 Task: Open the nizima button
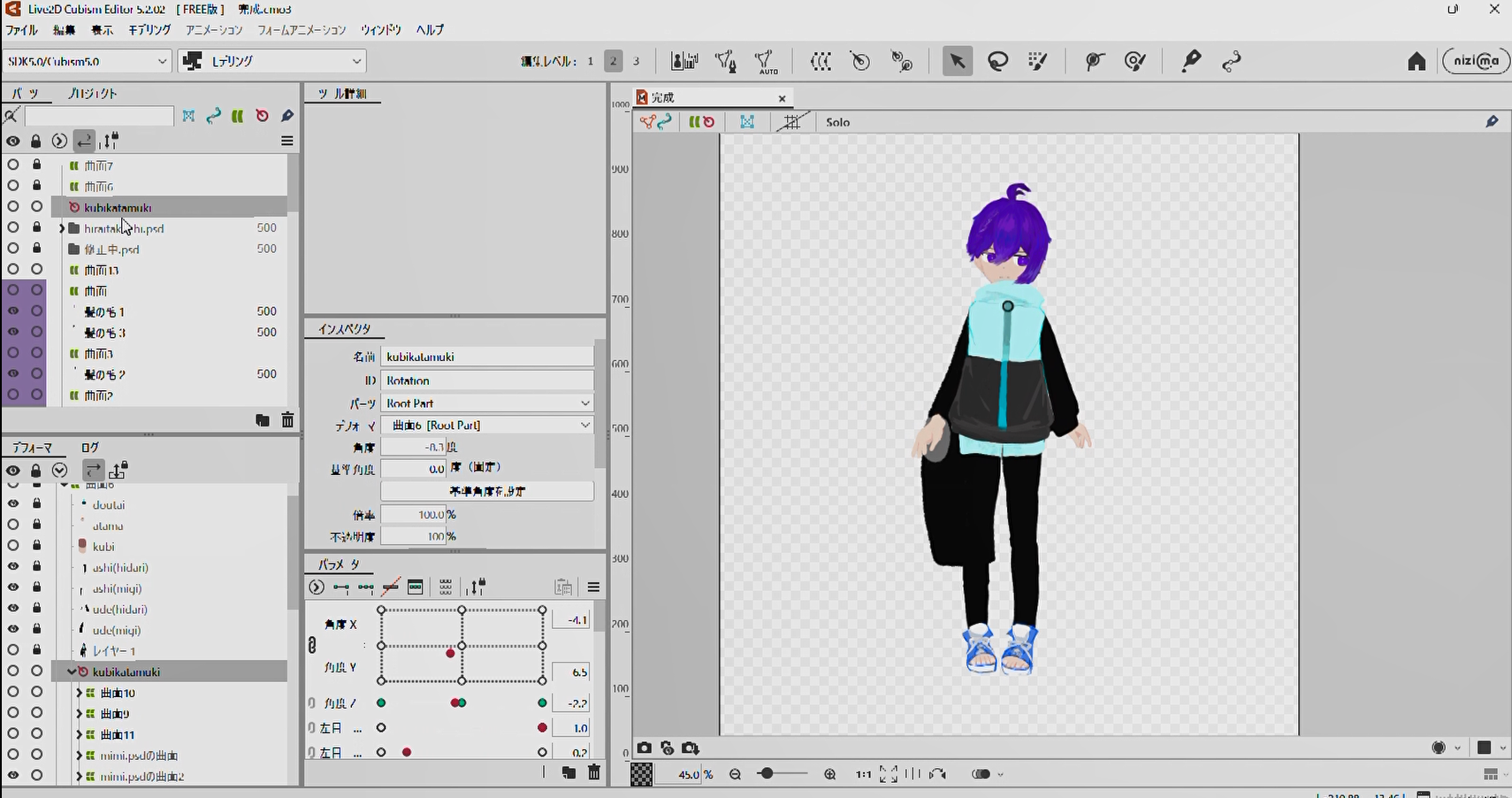1476,61
